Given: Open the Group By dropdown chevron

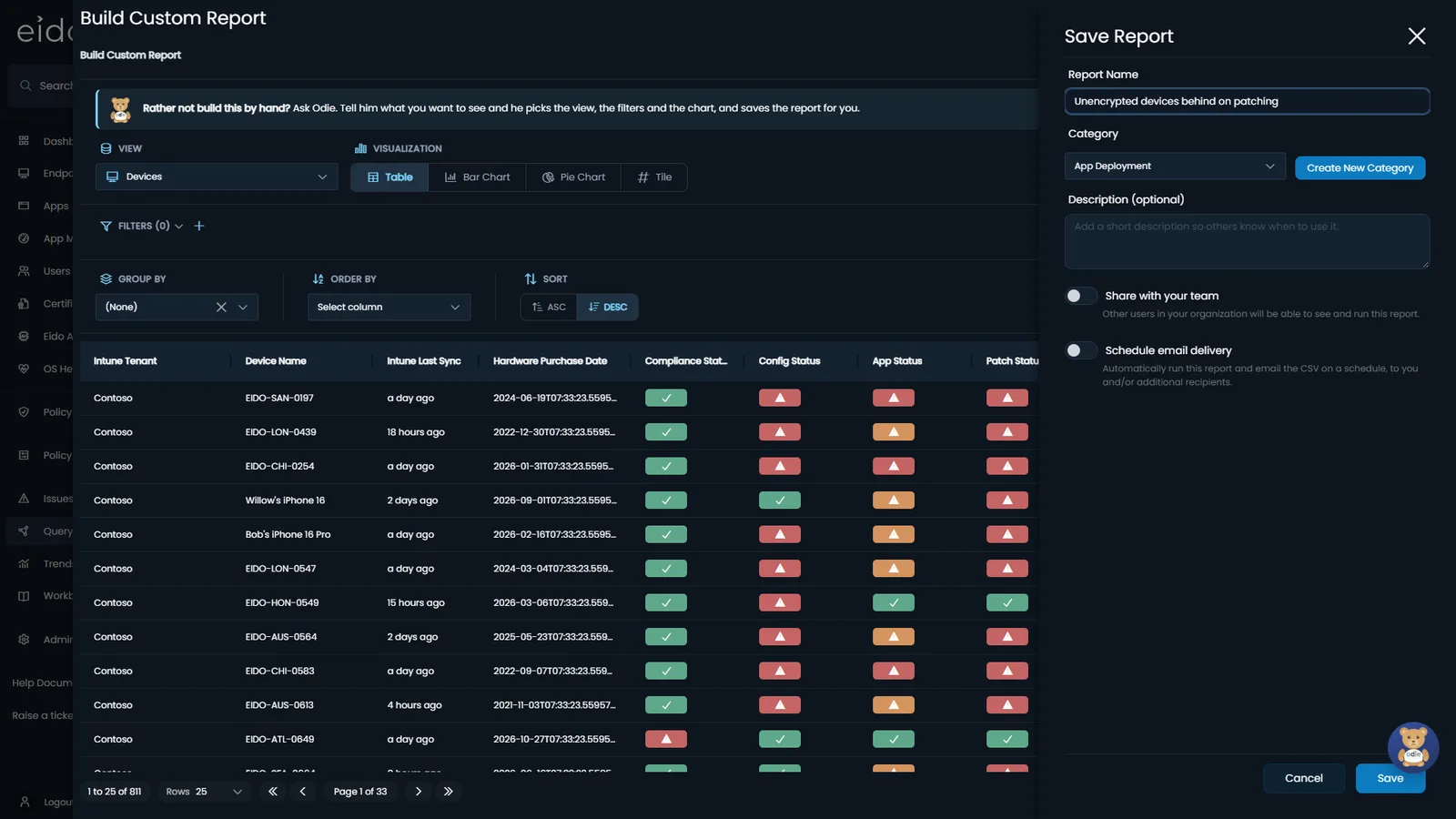Looking at the screenshot, I should (243, 308).
